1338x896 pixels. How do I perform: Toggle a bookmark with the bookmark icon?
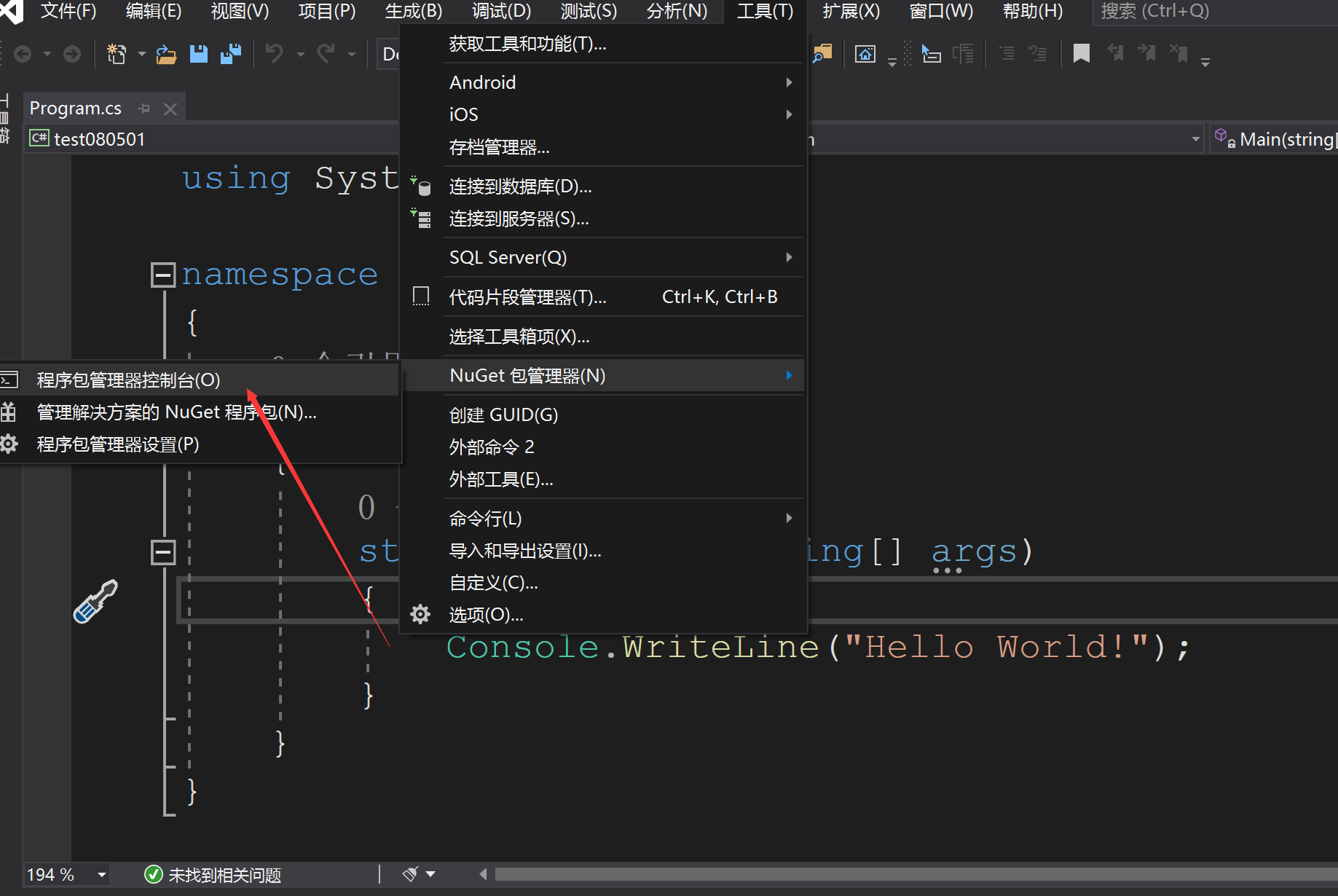[x=1081, y=52]
